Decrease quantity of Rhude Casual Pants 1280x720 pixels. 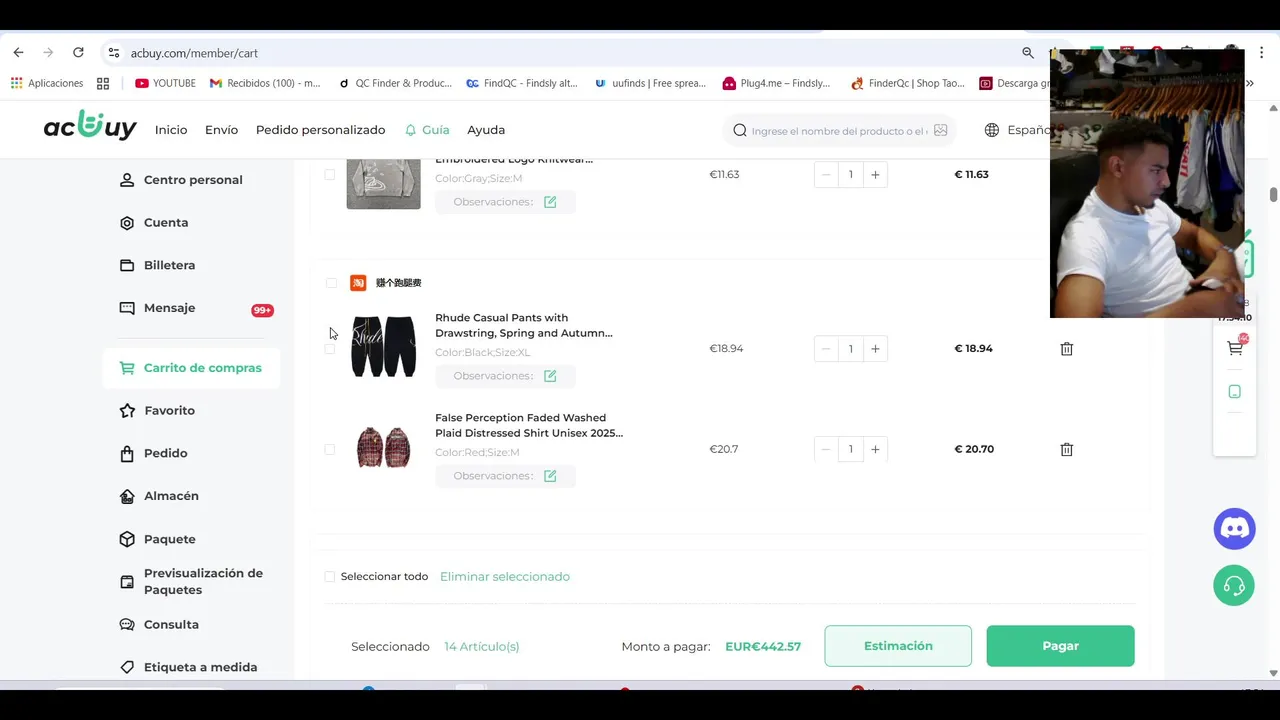826,349
